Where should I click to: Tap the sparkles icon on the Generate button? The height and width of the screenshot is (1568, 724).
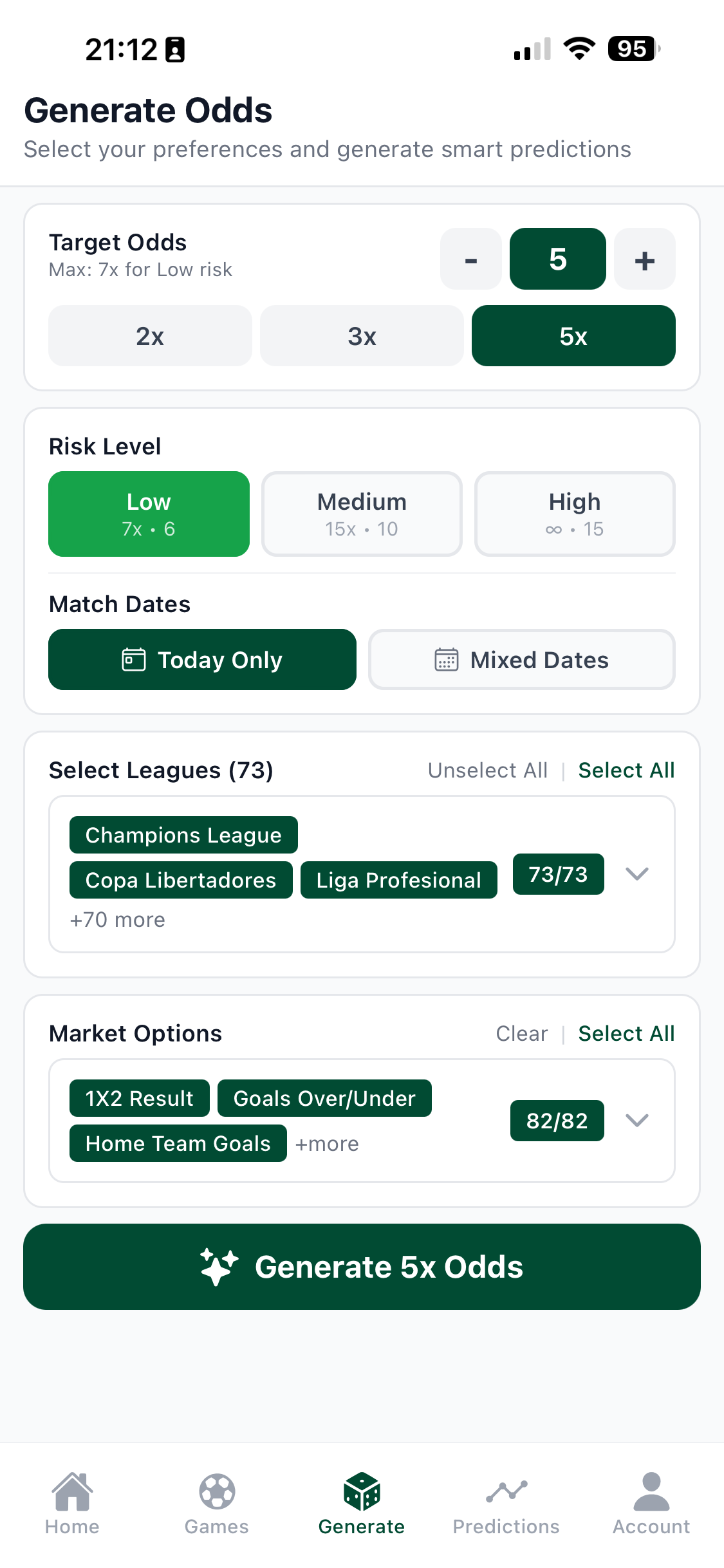click(219, 1265)
